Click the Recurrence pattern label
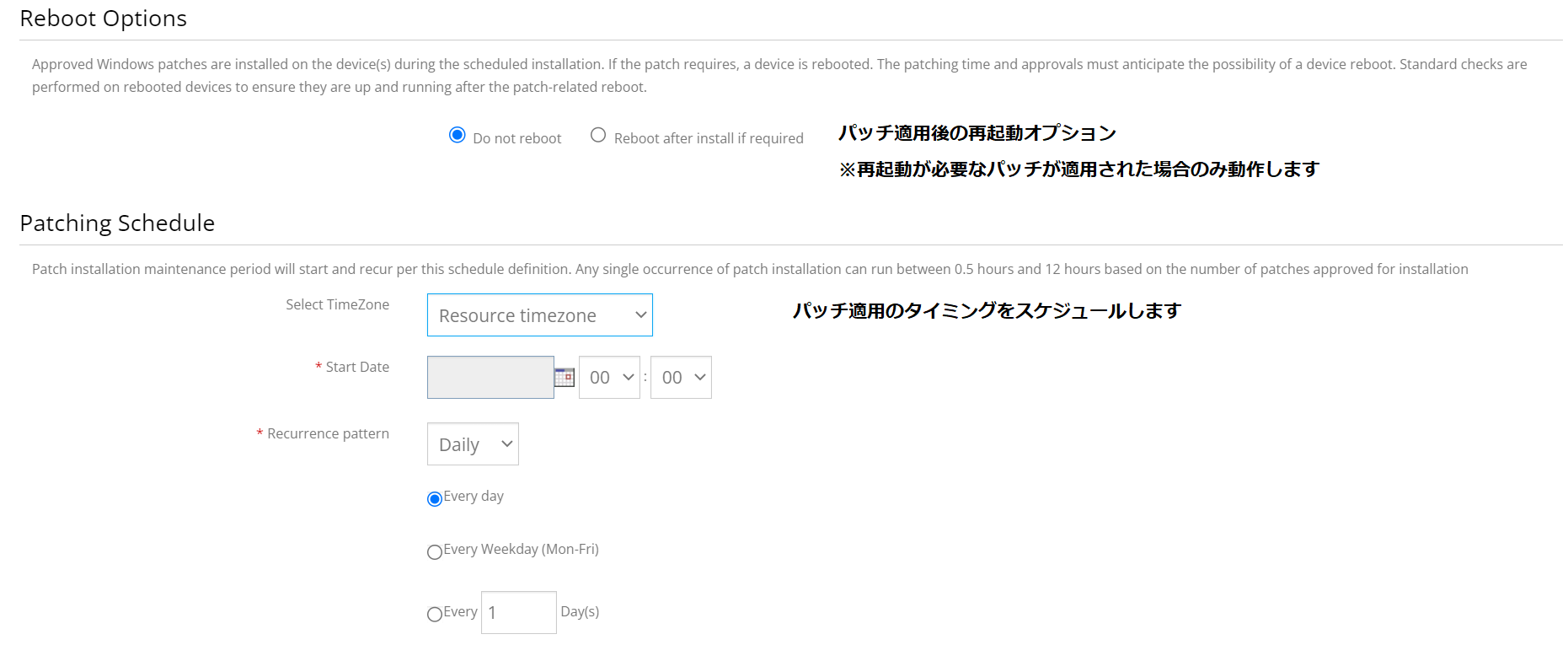Viewport: 1568px width, 645px height. tap(328, 433)
